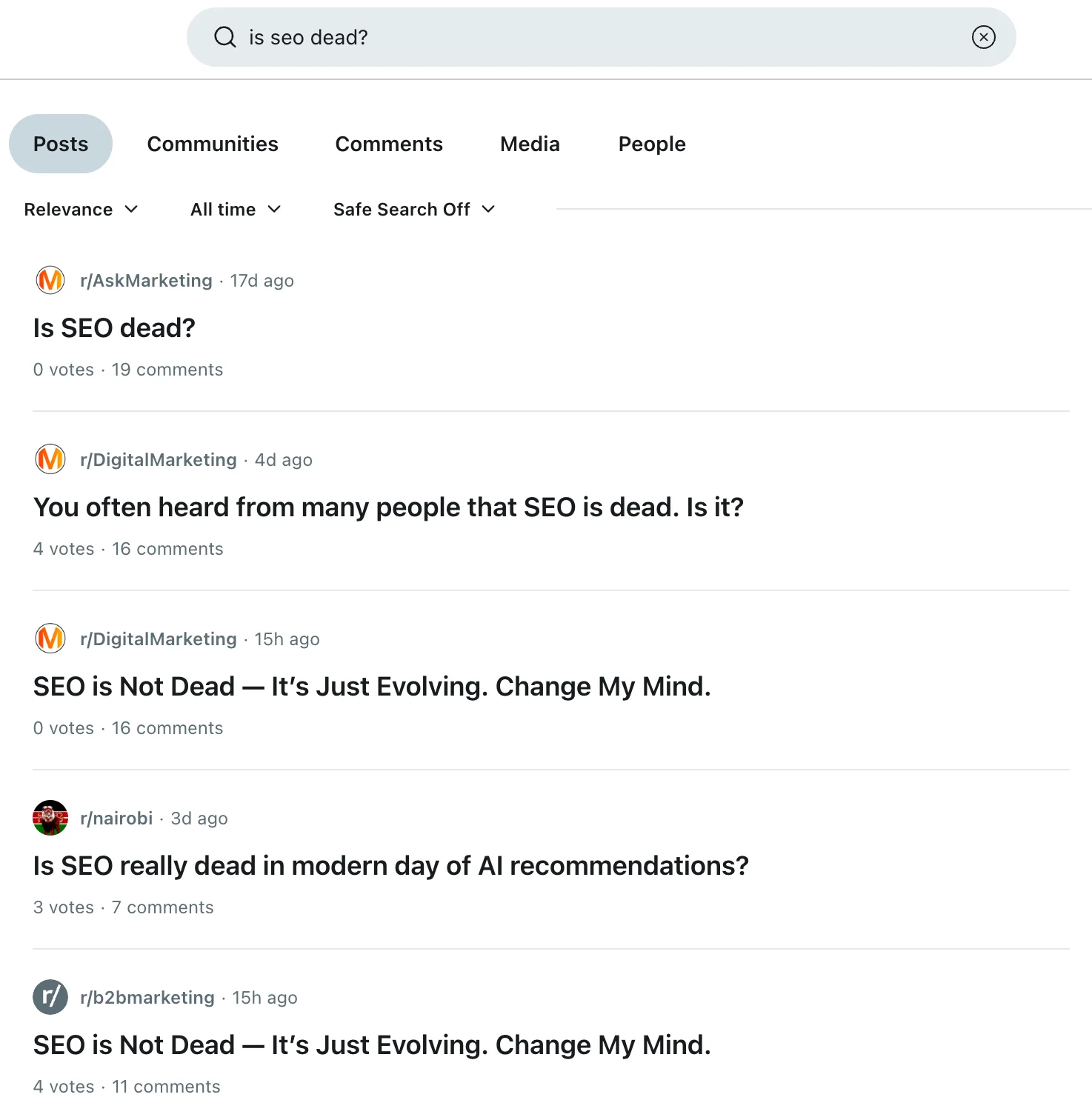
Task: Expand the All time filter dropdown
Action: coord(236,210)
